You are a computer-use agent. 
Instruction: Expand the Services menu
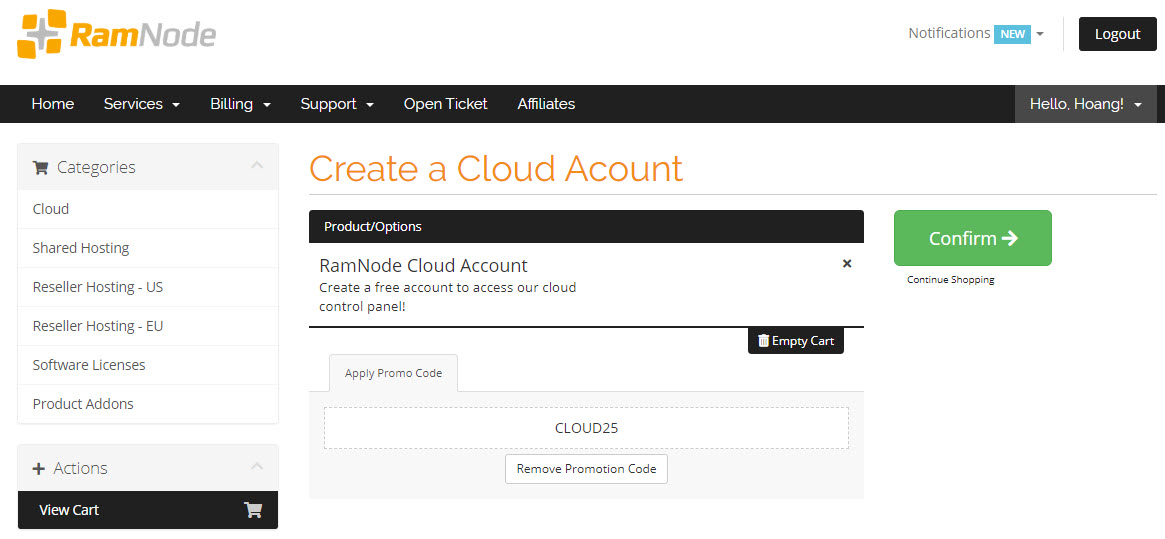141,104
